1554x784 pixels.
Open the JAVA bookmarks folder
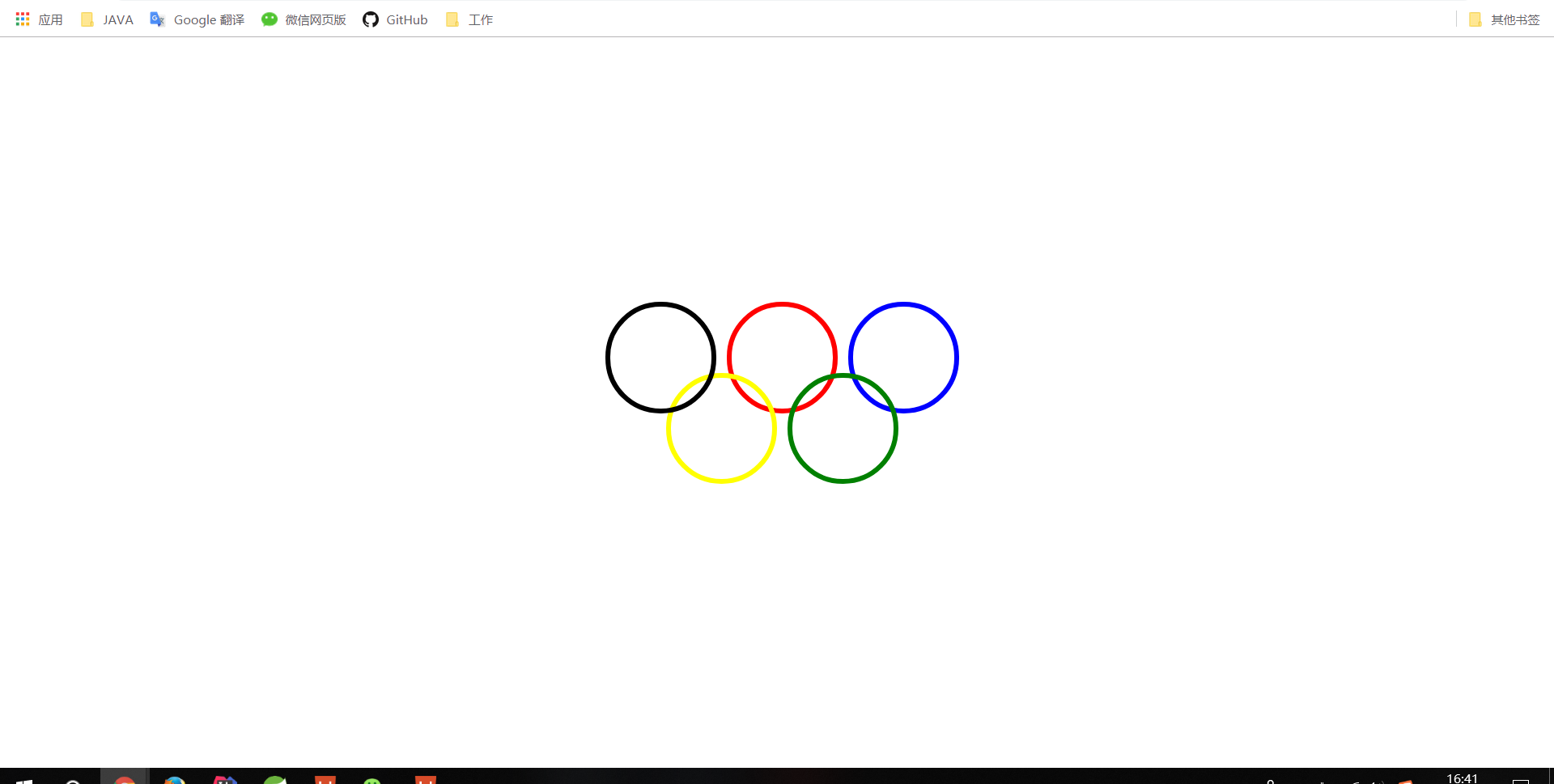click(x=107, y=19)
